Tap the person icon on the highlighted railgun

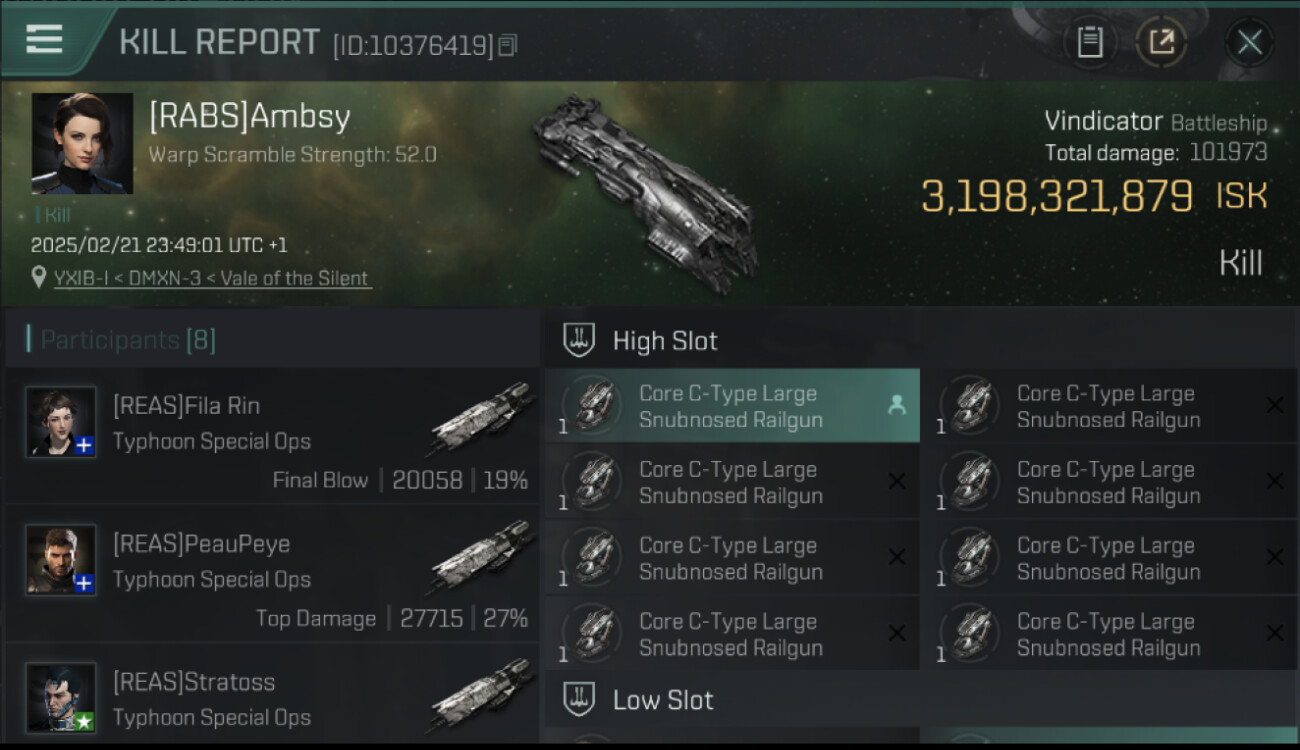click(x=897, y=404)
